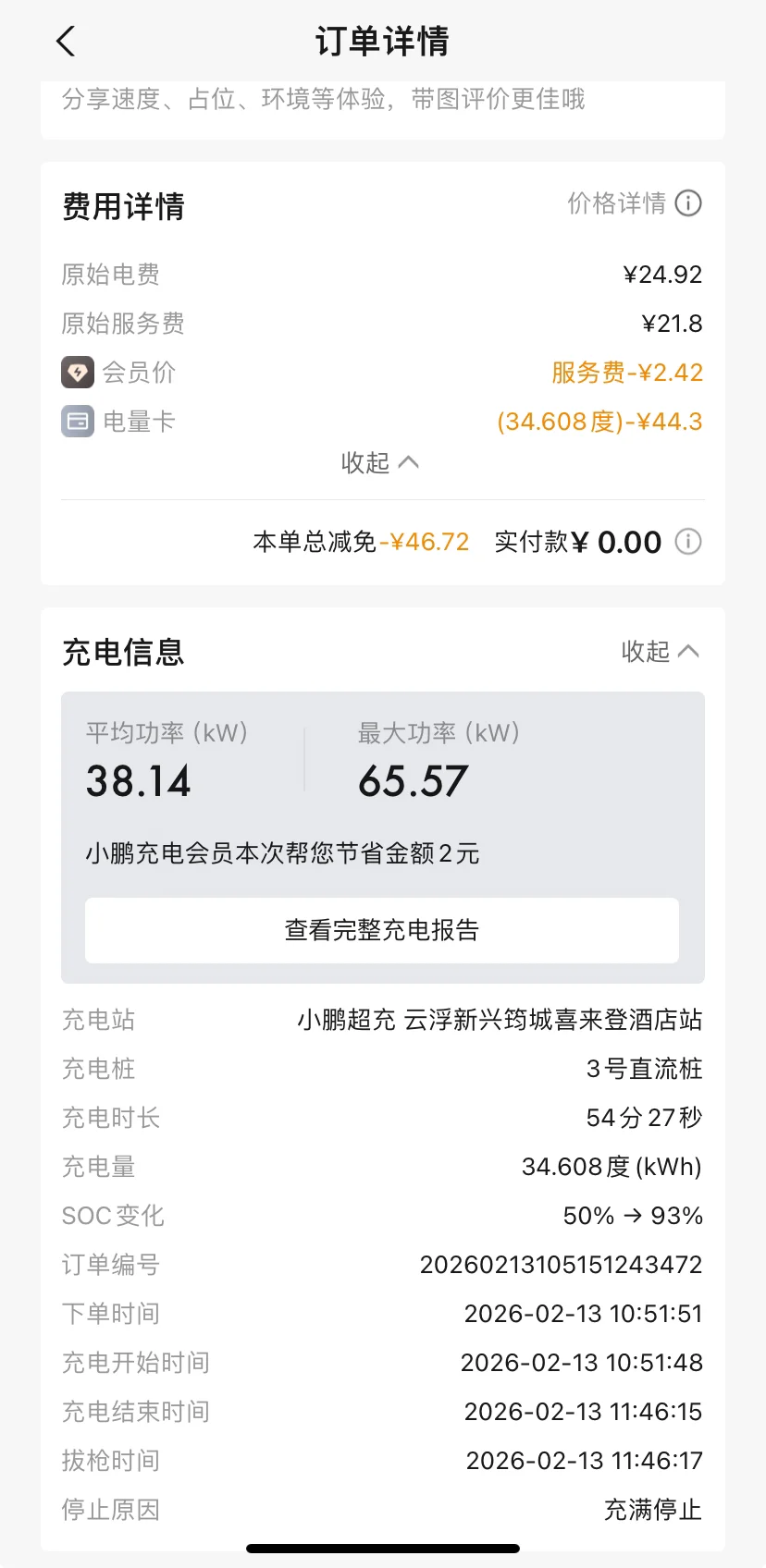Tap the charging station name 小鹏超充 云浮新兴筠城喜来登酒店站

point(500,1020)
